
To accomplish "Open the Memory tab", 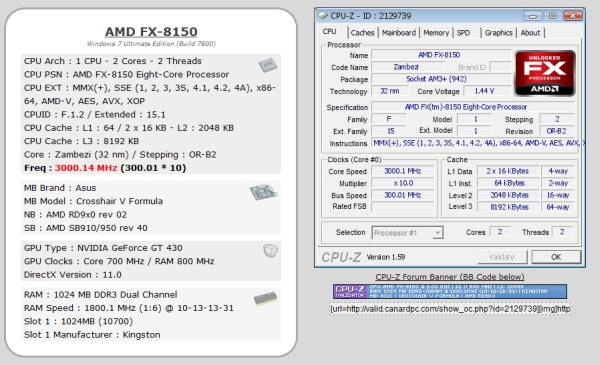I will [436, 33].
